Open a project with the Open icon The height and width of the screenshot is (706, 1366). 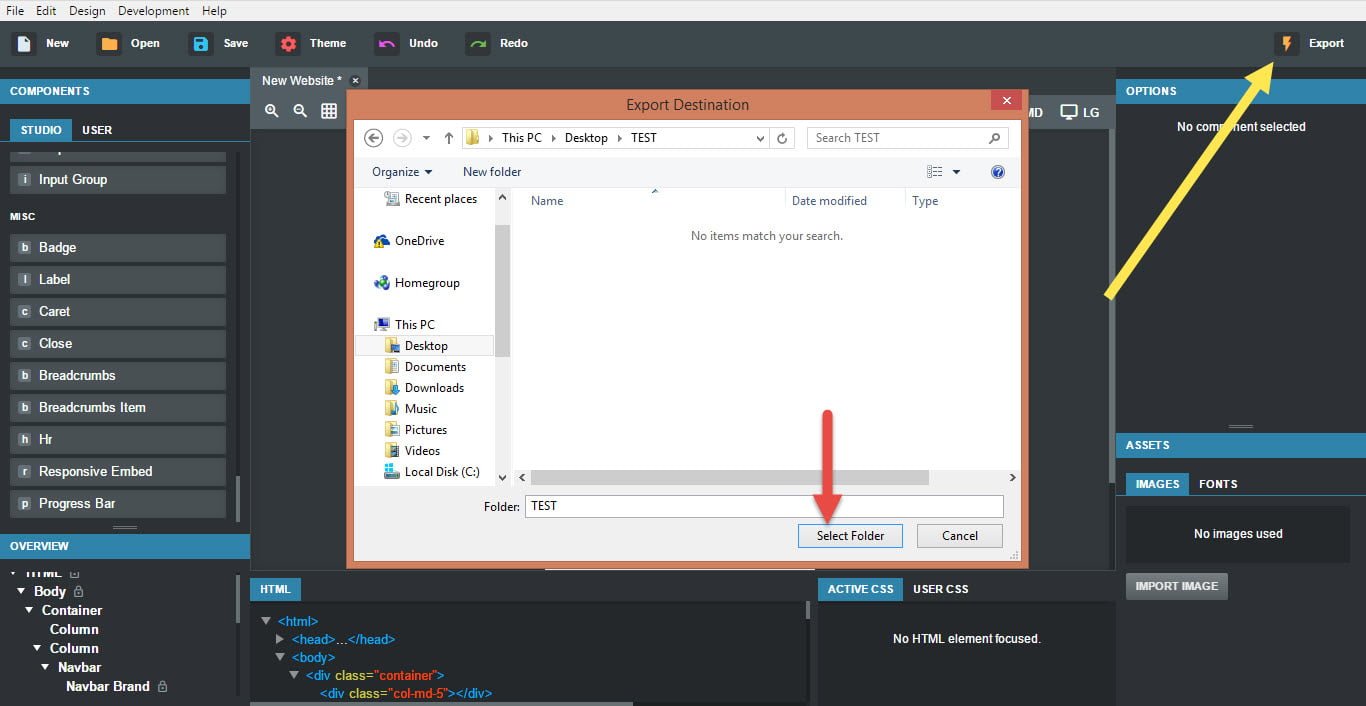click(109, 43)
